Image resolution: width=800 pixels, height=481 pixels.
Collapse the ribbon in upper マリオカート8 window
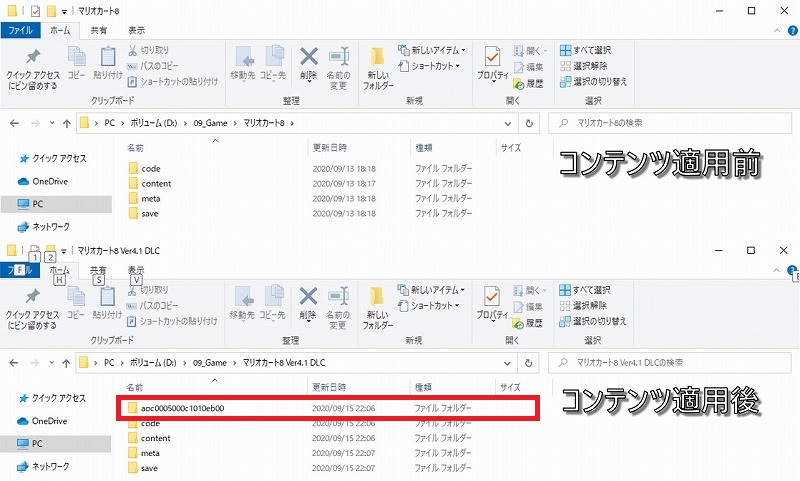click(x=777, y=31)
